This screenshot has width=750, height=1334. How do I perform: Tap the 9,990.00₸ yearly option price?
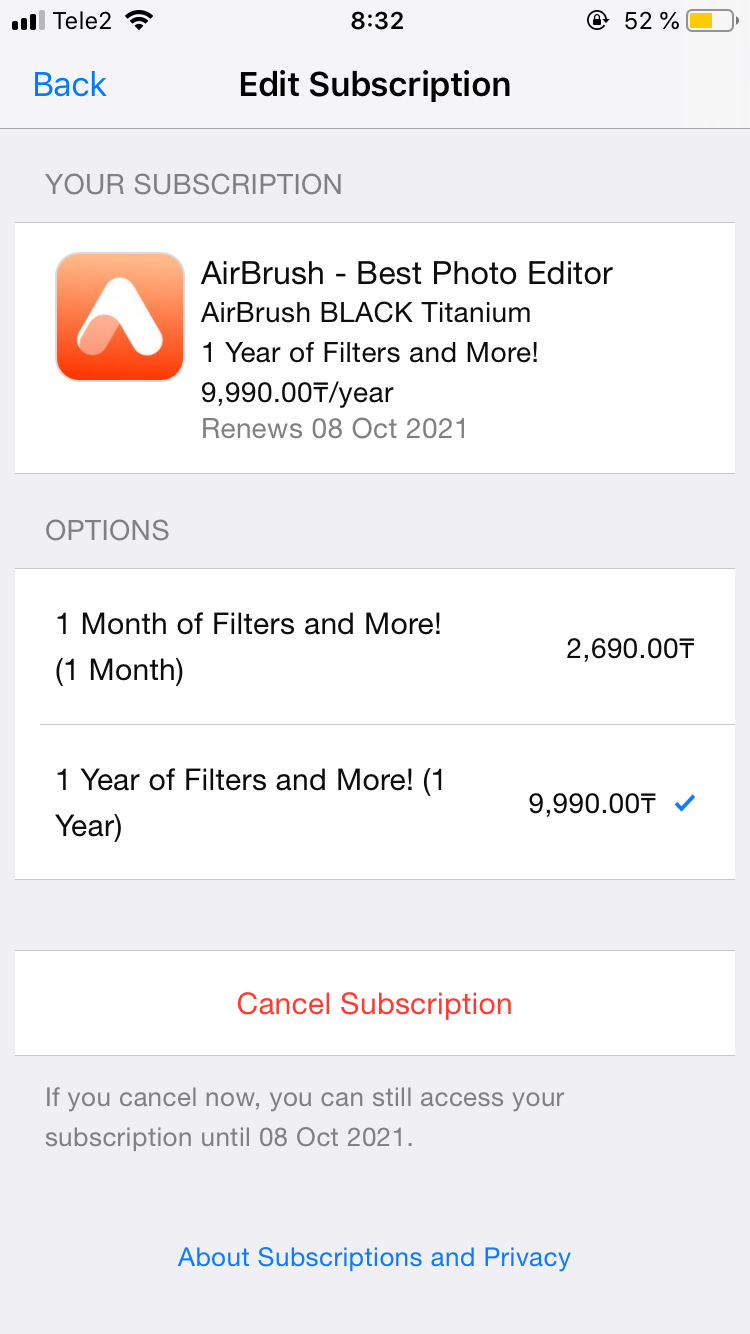[x=592, y=804]
